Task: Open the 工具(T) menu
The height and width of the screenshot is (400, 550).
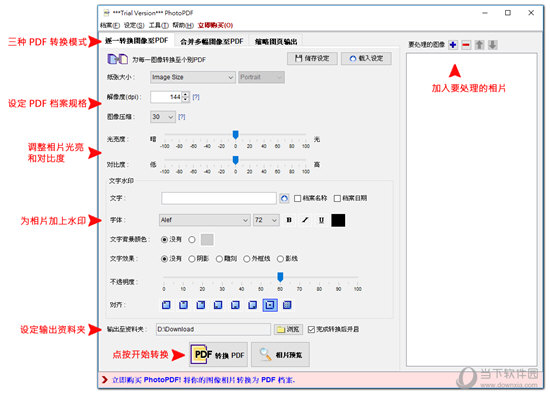Action: tap(159, 25)
